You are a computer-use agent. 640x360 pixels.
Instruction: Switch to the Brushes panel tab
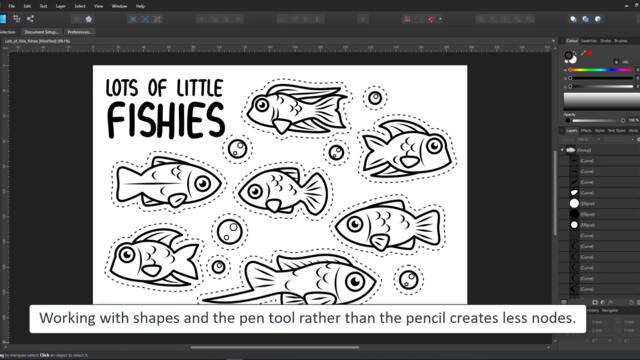pos(620,41)
